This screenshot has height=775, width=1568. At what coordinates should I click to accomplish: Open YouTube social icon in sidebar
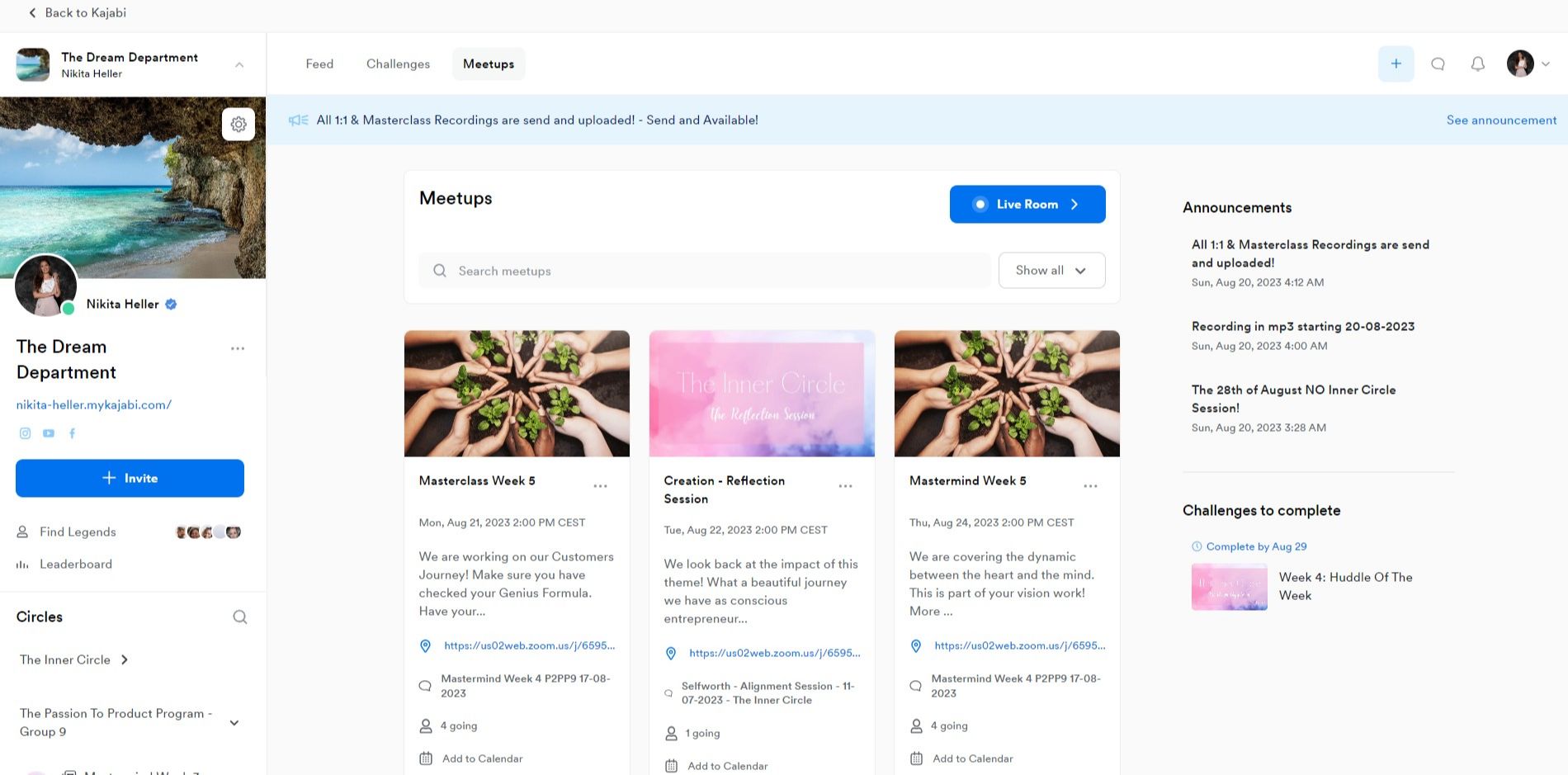pos(49,433)
